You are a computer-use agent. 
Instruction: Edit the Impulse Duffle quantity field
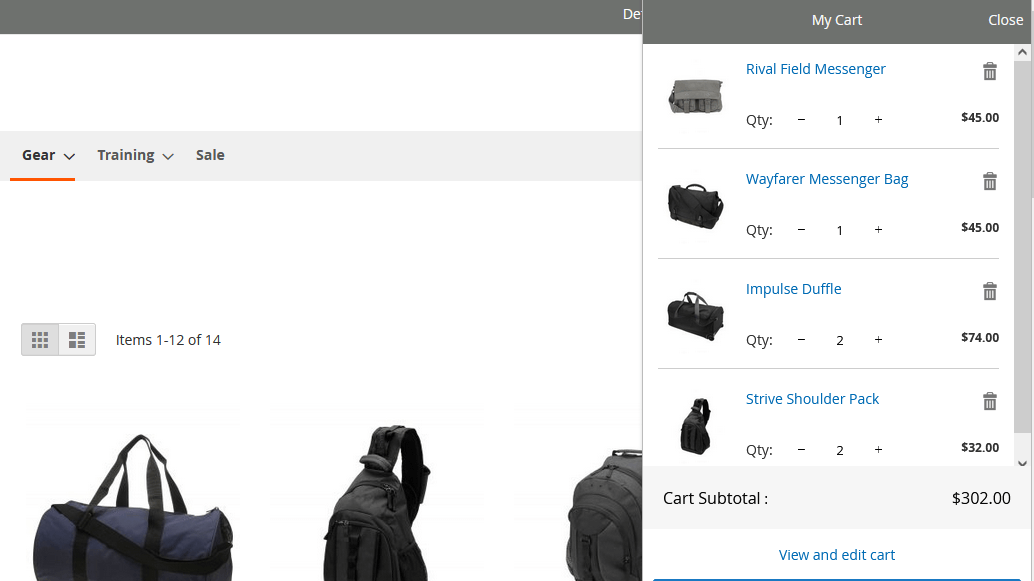tap(839, 340)
